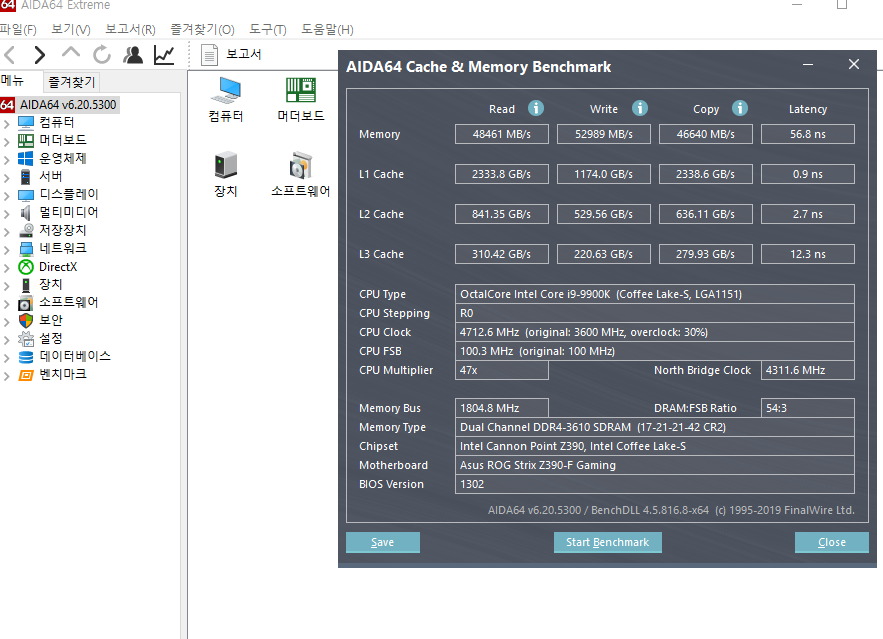Click the Close button in benchmark dialog
Screen dimensions: 883x639
click(832, 542)
